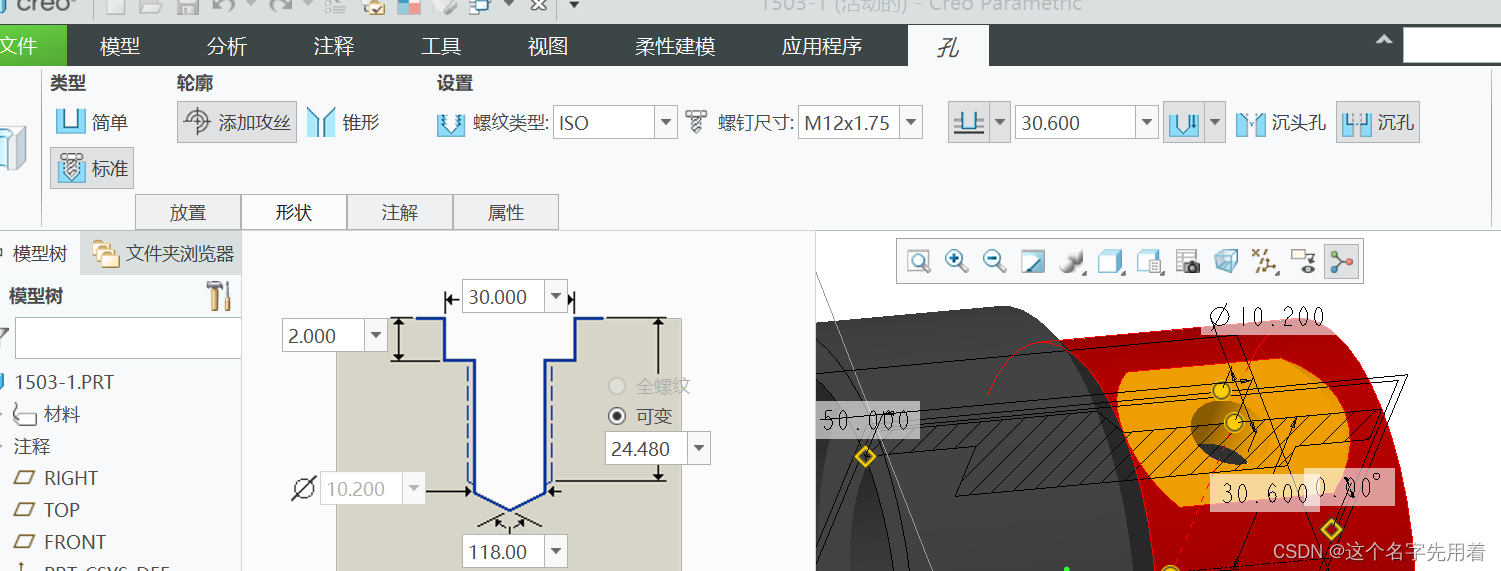This screenshot has height=571, width=1501.
Task: Switch to the 文件夹浏览器 panel tab
Action: [162, 254]
